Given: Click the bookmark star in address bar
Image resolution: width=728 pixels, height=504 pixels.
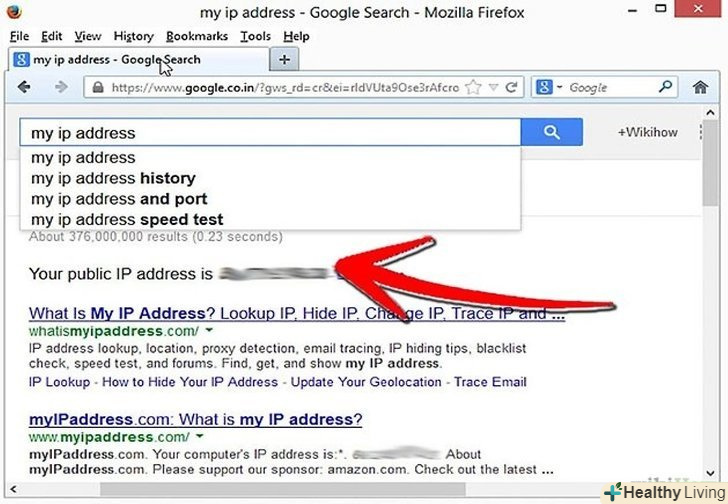Looking at the screenshot, I should (x=473, y=87).
